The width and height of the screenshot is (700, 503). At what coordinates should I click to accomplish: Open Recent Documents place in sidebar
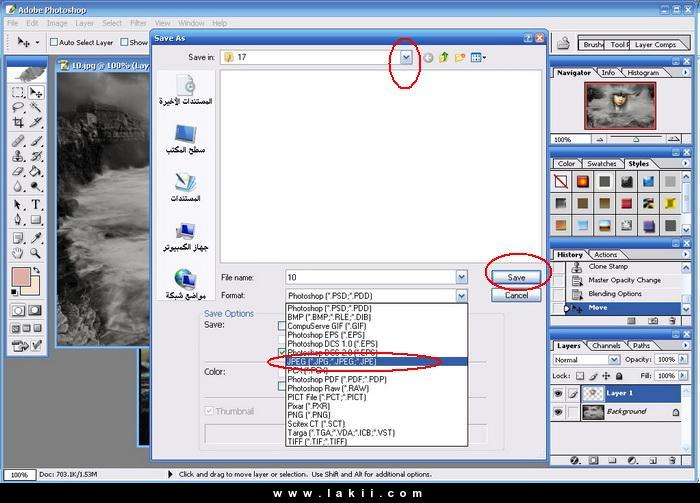(x=185, y=90)
